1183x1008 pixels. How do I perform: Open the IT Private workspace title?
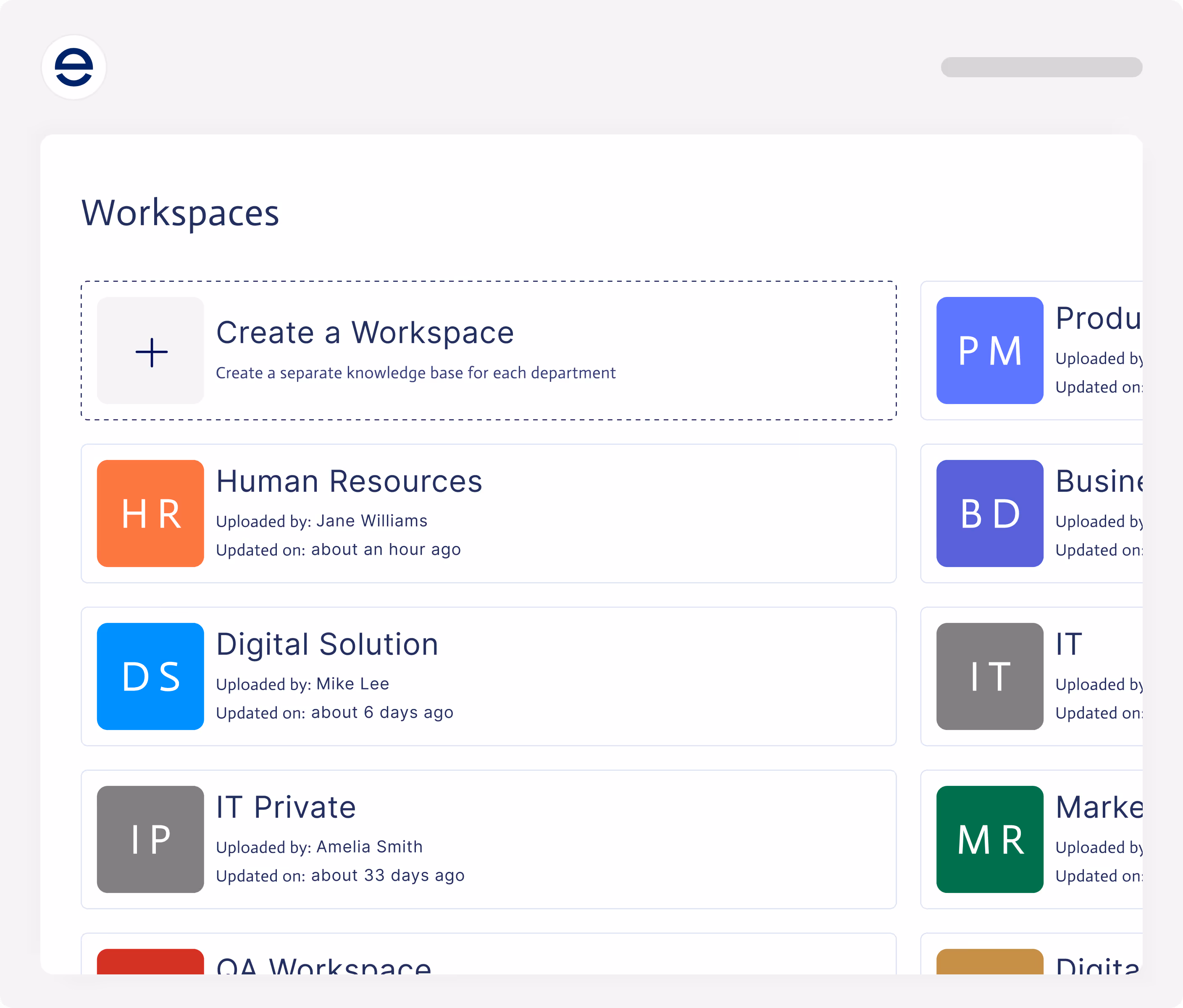tap(286, 807)
